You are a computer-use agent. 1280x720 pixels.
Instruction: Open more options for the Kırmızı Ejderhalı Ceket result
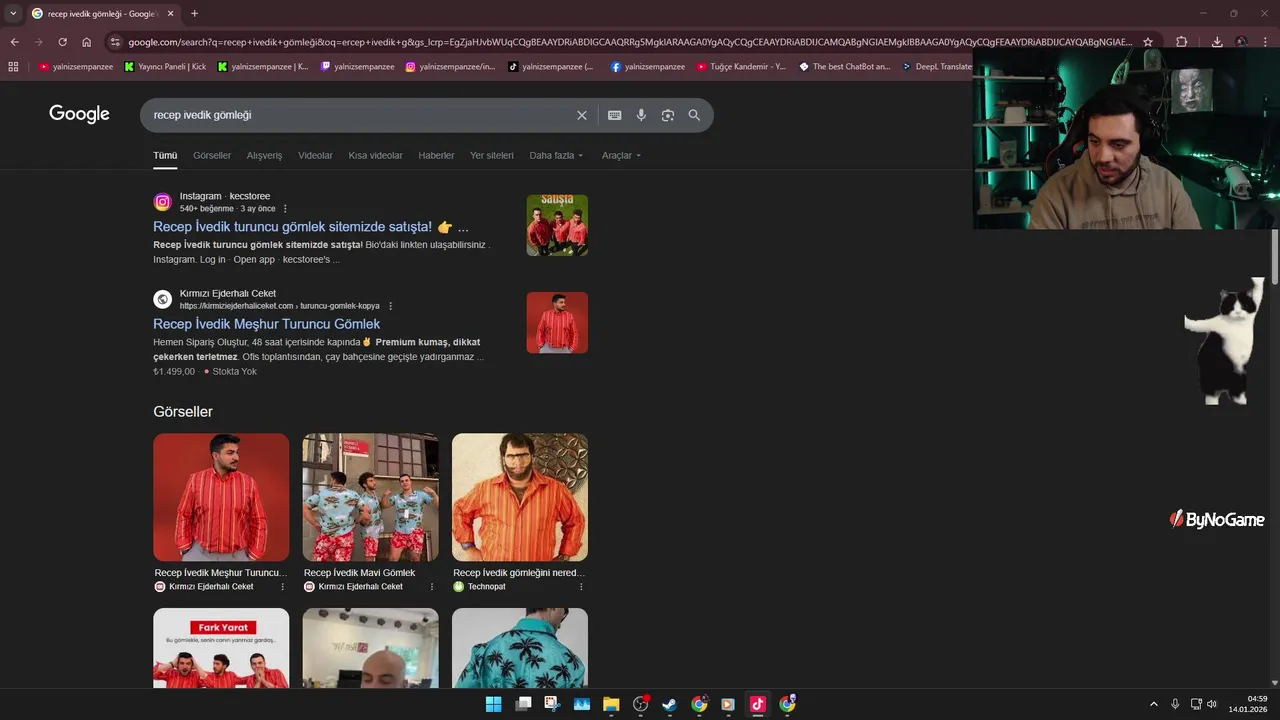pyautogui.click(x=391, y=306)
